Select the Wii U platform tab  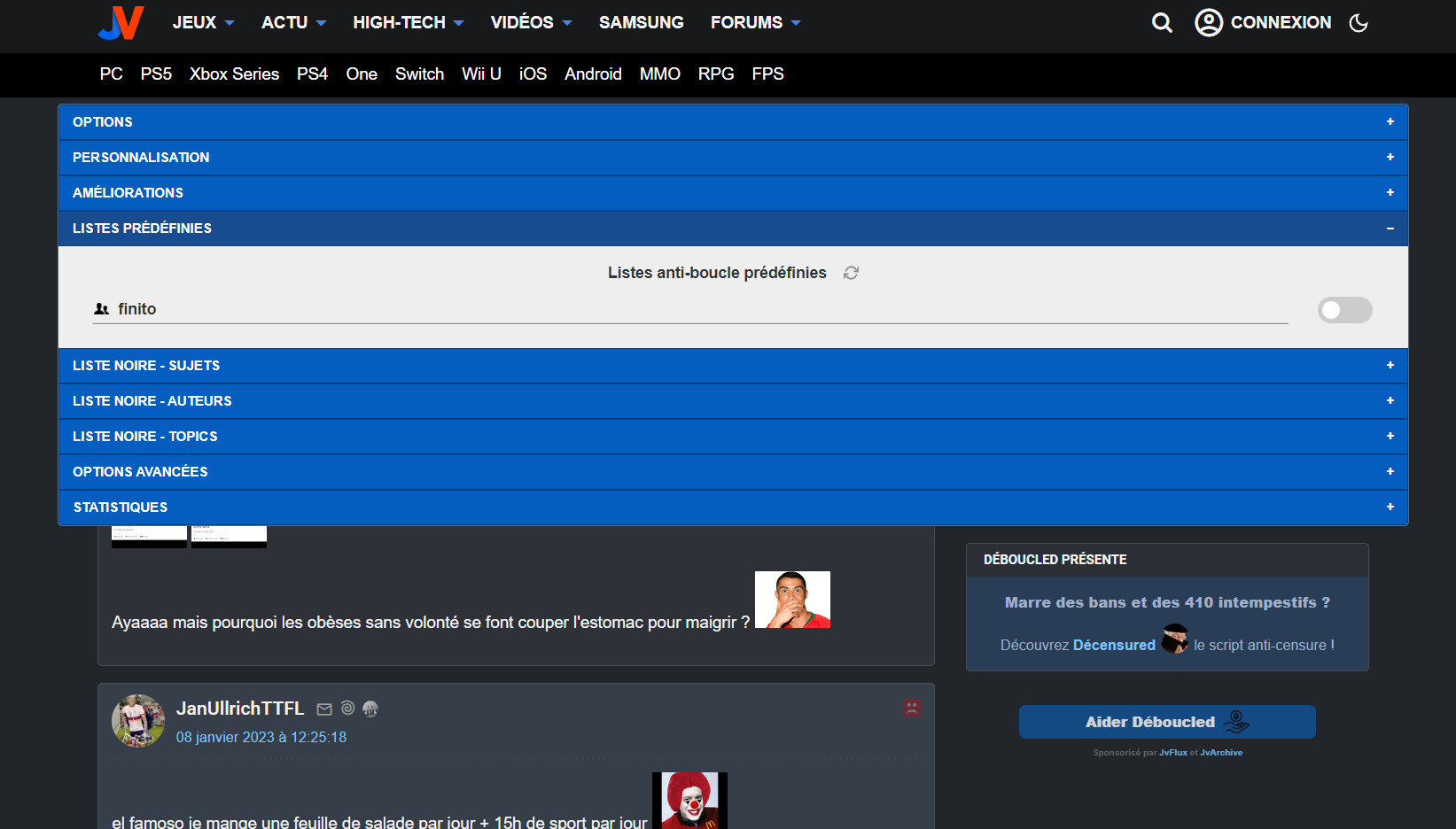481,74
